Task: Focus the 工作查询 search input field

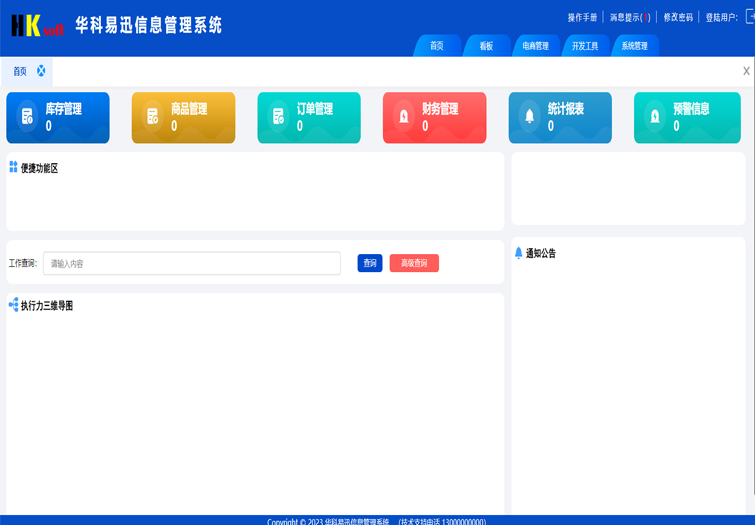Action: pos(192,263)
